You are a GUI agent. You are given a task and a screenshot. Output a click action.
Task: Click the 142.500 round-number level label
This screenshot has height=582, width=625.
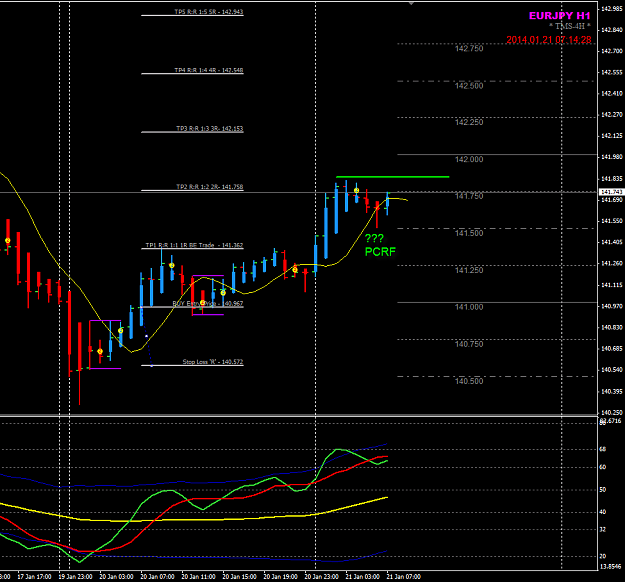click(469, 86)
